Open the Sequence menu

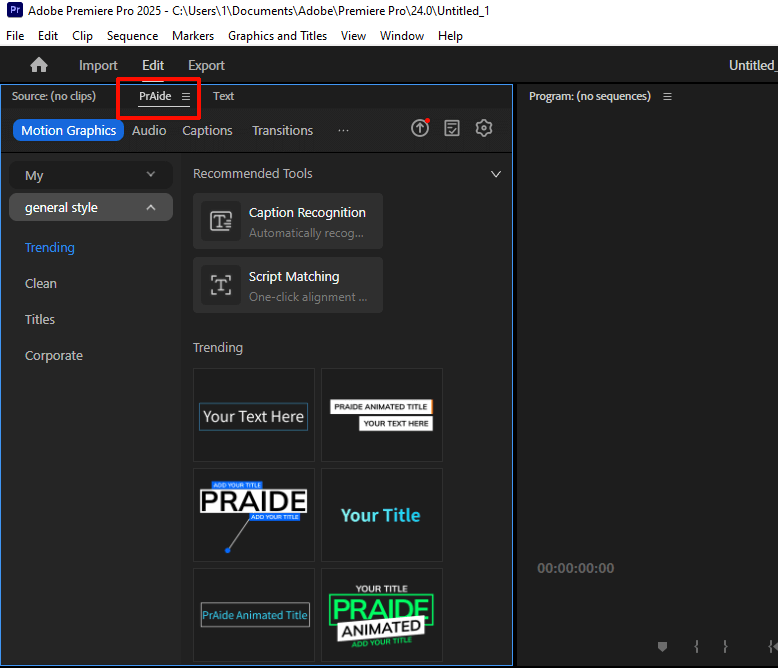[132, 36]
